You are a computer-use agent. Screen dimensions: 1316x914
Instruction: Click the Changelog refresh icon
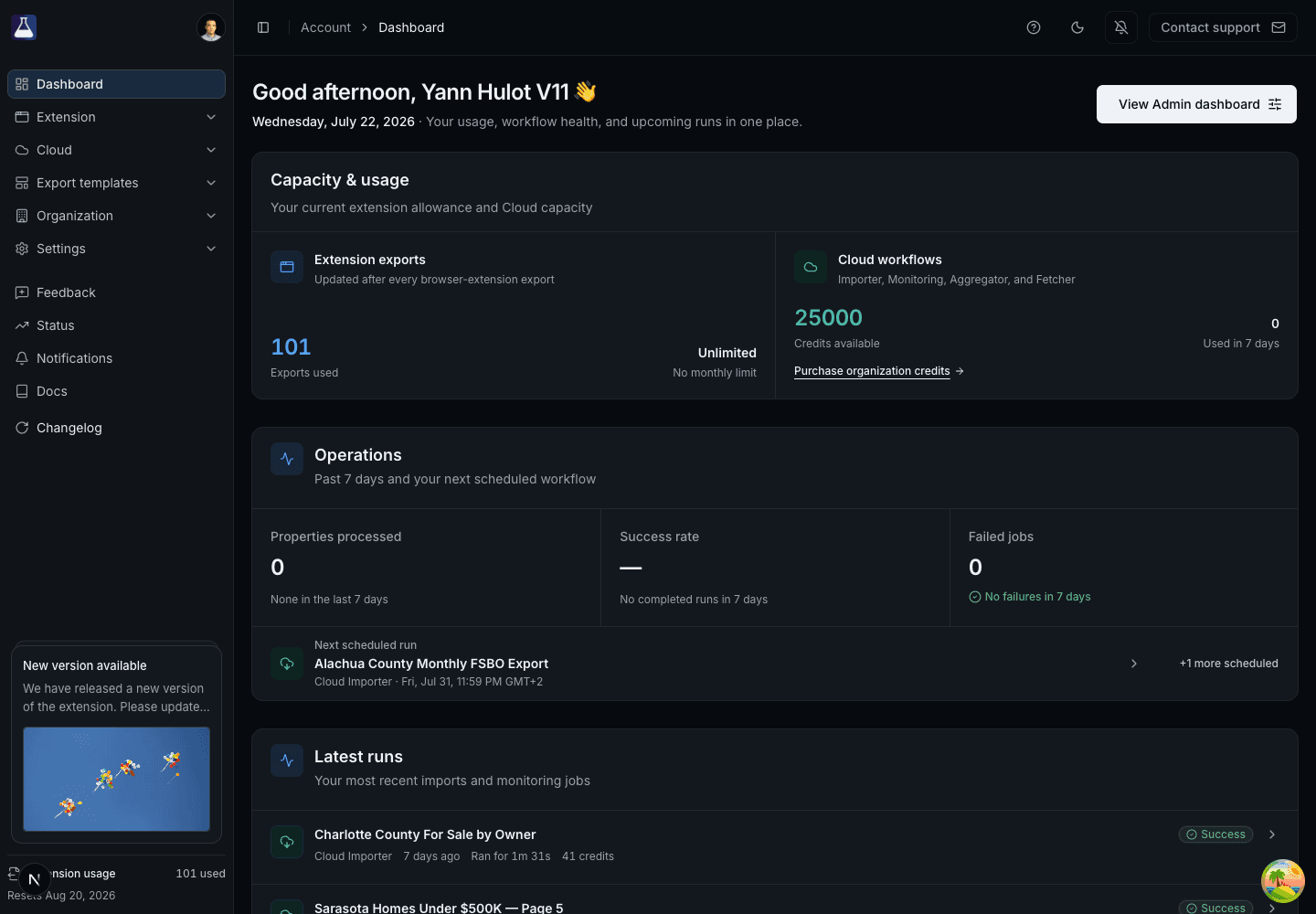[22, 428]
